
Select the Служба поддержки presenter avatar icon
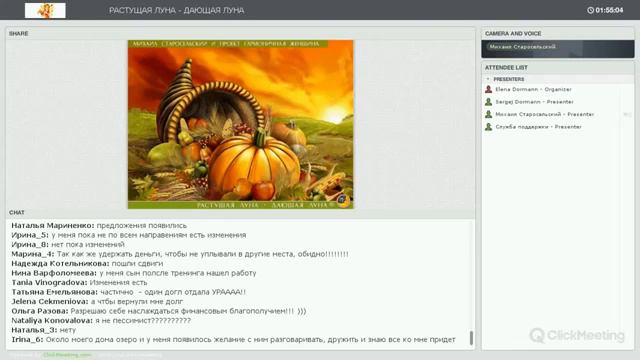pos(488,127)
